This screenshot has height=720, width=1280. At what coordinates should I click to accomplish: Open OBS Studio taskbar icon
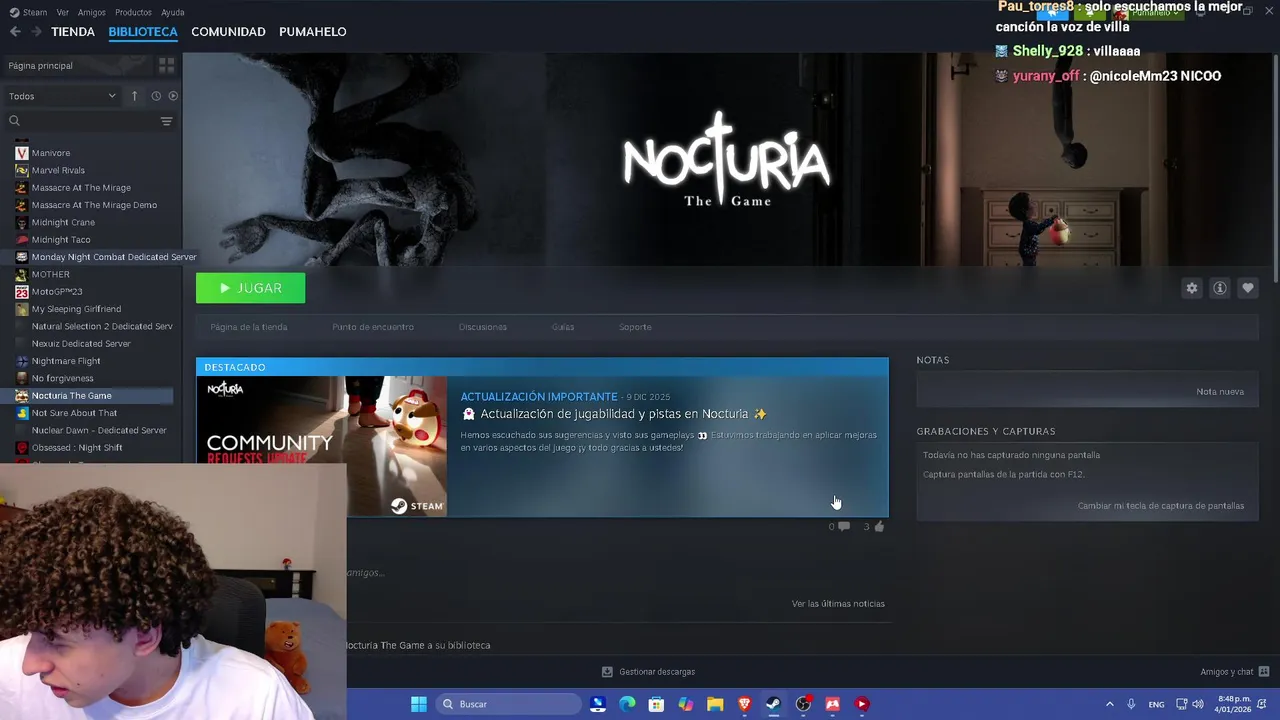[x=803, y=704]
